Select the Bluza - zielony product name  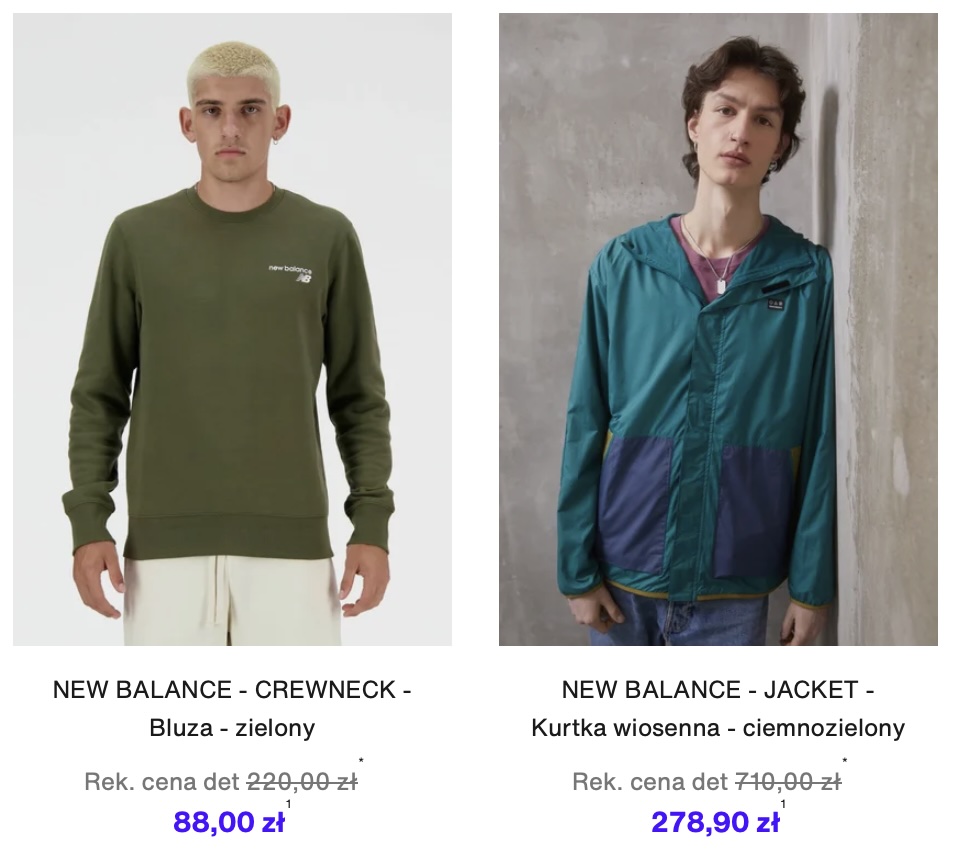click(x=232, y=727)
